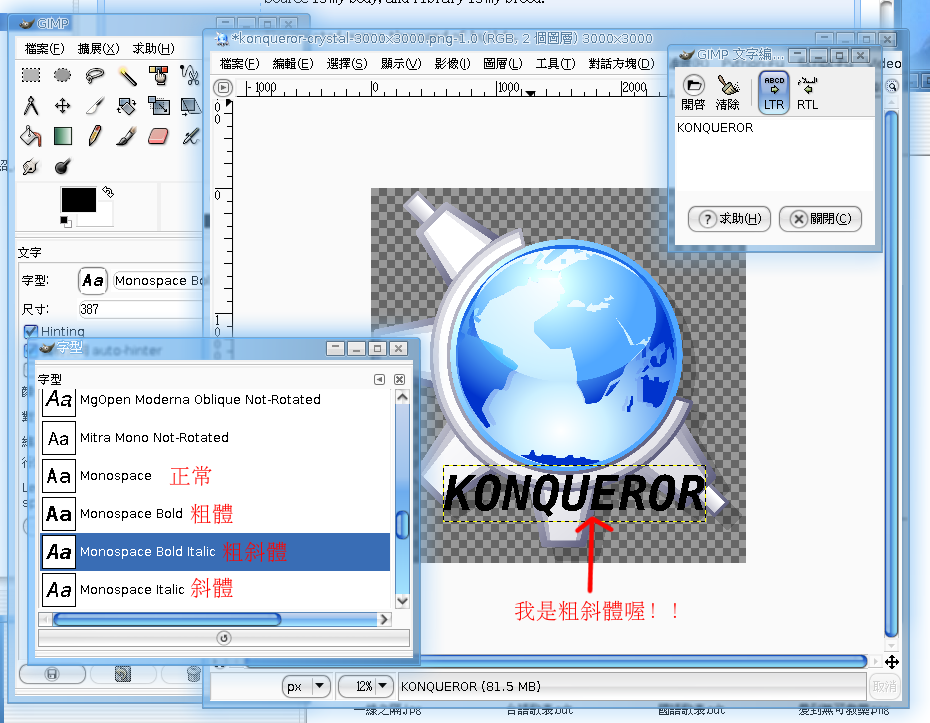Screen dimensions: 930x723
Task: Select the Eraser tool
Action: pos(158,136)
